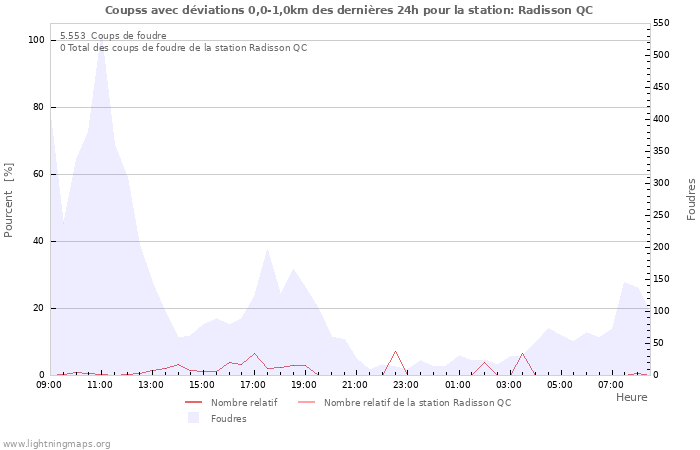Image resolution: width=700 pixels, height=450 pixels.
Task: Click the 23:00 time tick label
Action: (406, 385)
